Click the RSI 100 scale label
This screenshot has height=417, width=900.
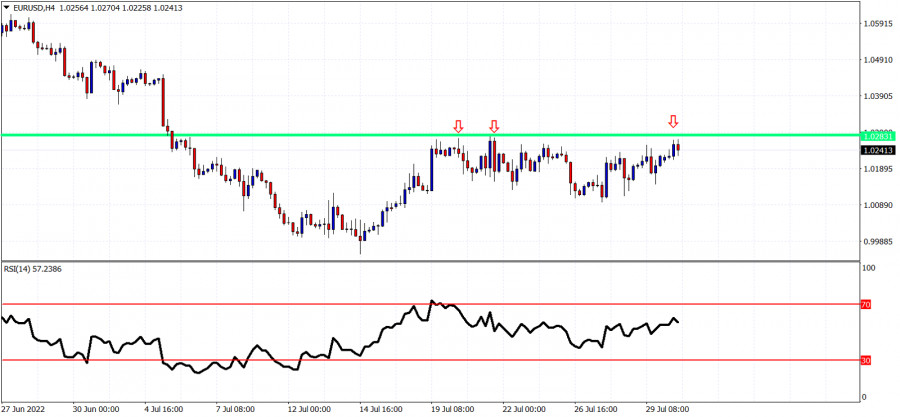868,269
